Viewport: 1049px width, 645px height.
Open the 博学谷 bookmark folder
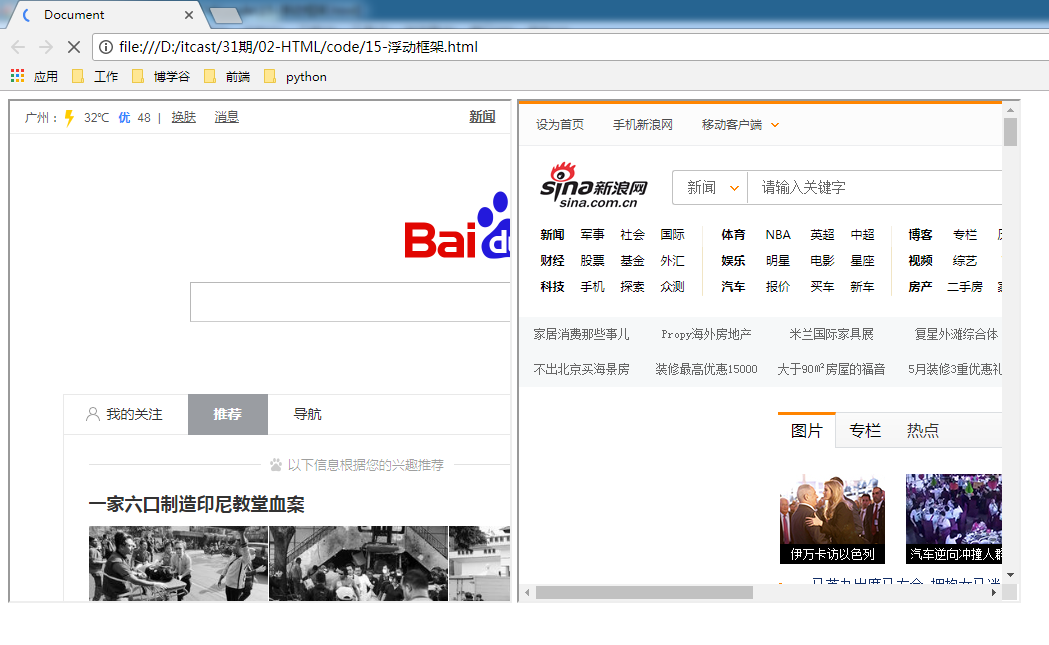pyautogui.click(x=161, y=76)
